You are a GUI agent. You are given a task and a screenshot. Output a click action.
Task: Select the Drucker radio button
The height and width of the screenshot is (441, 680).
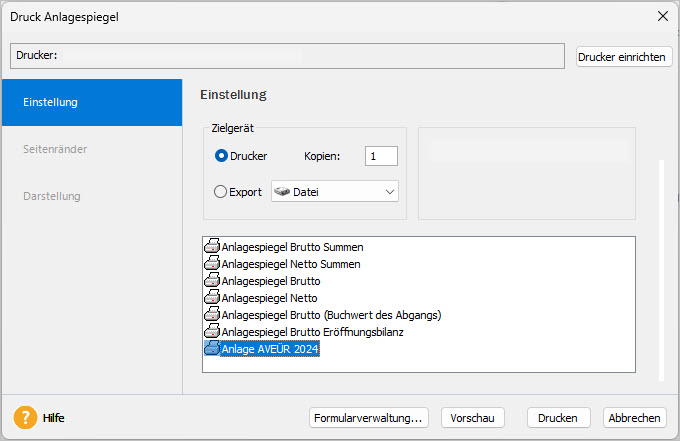221,156
